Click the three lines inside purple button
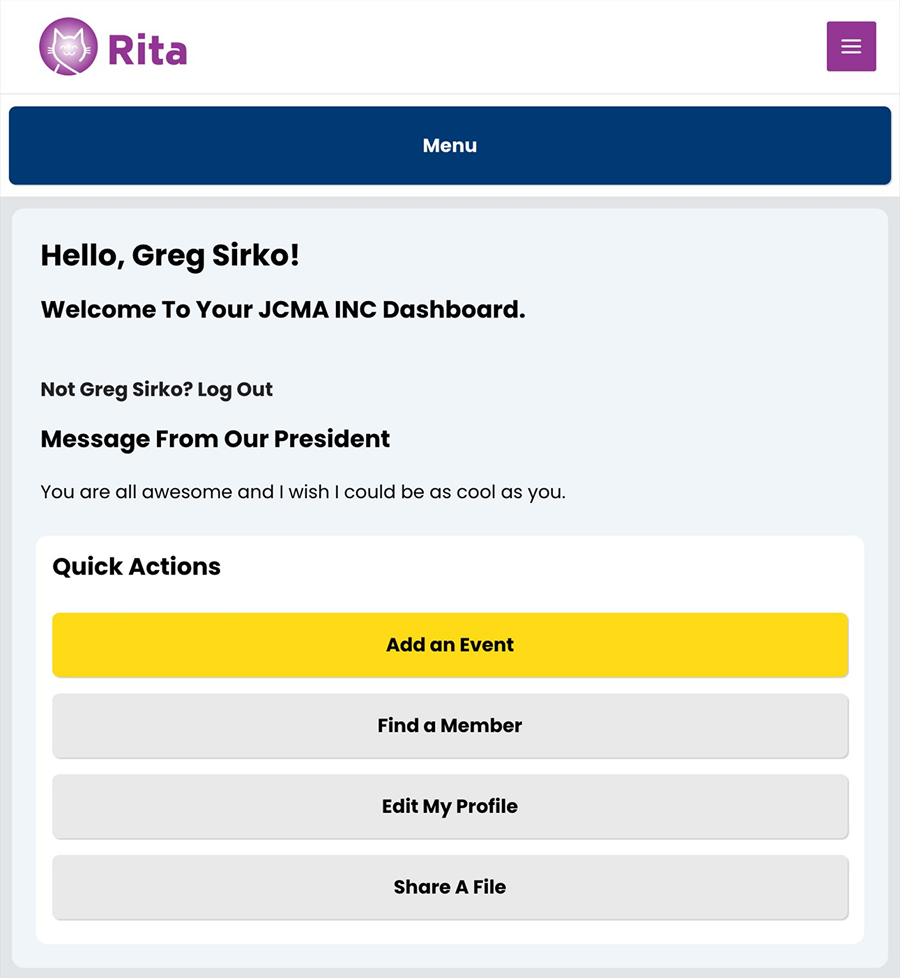Image resolution: width=900 pixels, height=978 pixels. tap(851, 47)
